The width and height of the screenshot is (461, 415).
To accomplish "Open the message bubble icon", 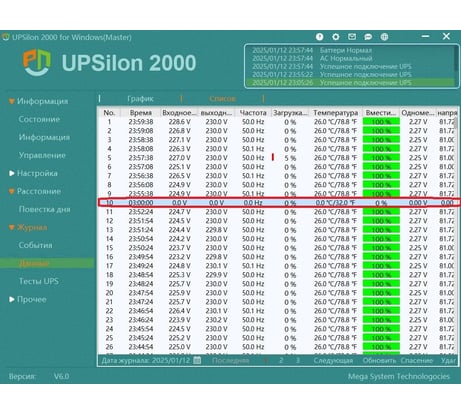I will 368,37.
